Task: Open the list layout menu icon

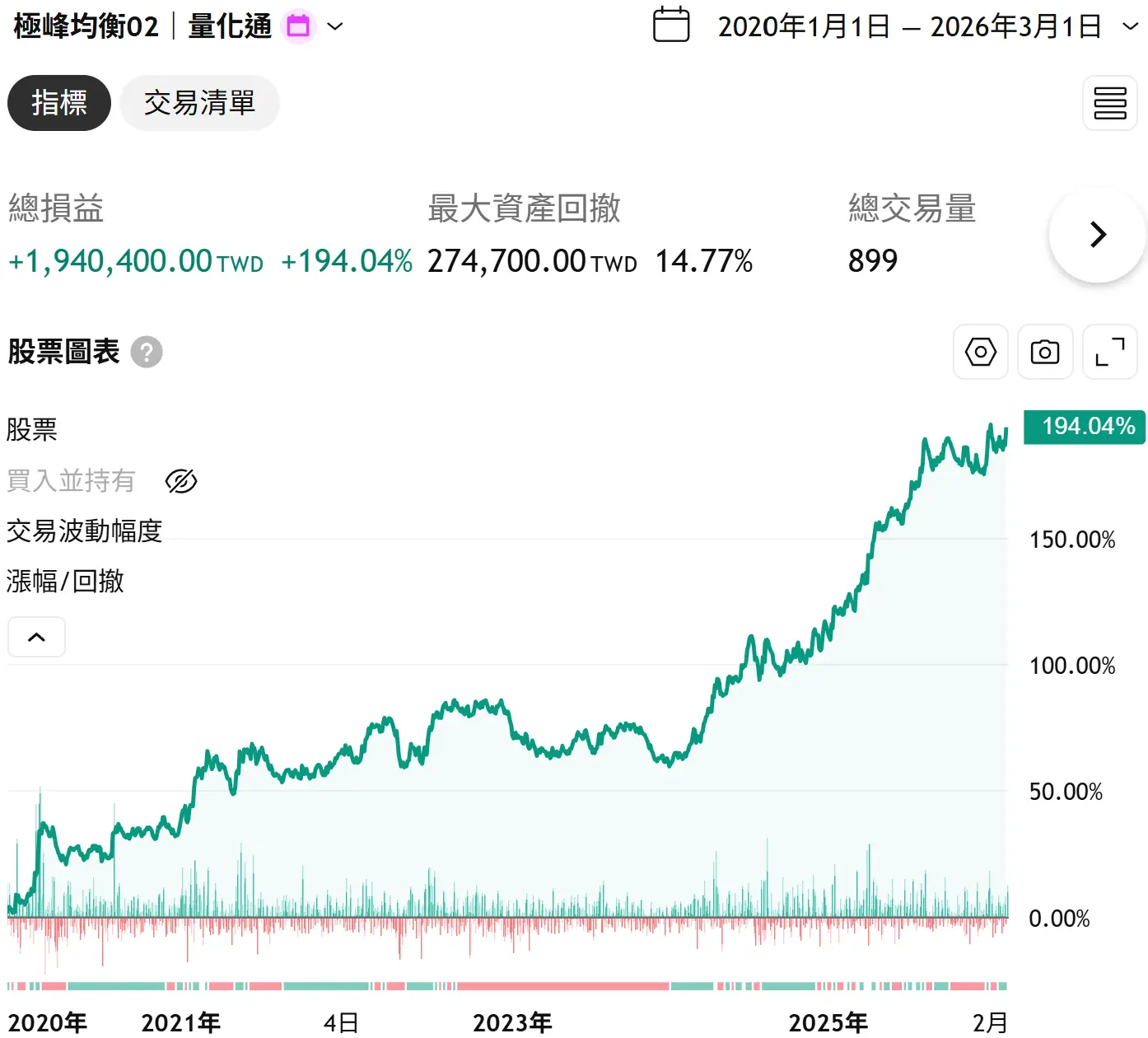Action: click(1109, 103)
